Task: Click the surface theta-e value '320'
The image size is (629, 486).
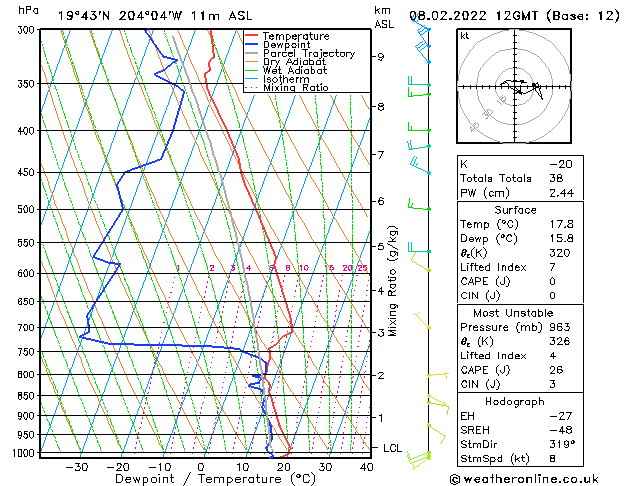Action: coord(560,253)
